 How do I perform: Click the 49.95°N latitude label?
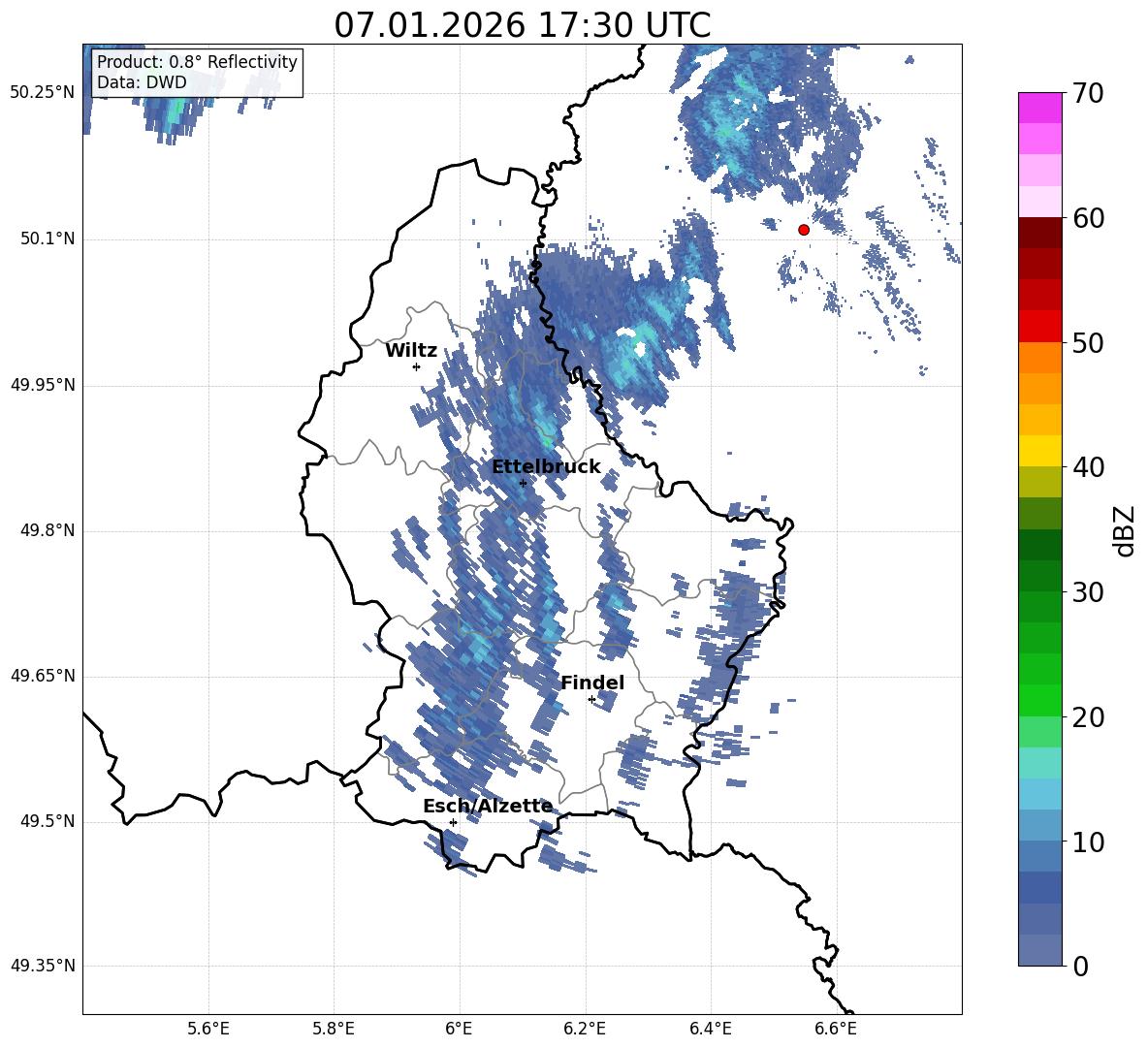[43, 385]
